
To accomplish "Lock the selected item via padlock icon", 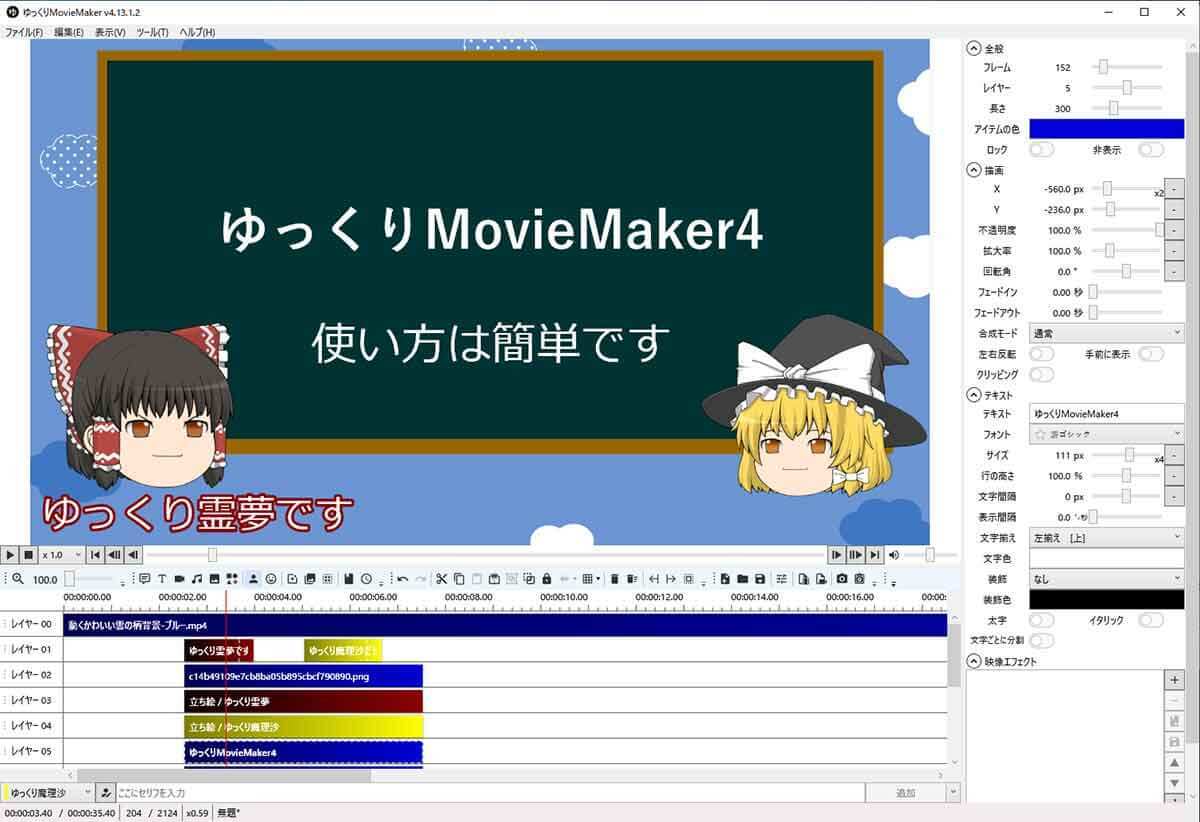I will click(546, 579).
